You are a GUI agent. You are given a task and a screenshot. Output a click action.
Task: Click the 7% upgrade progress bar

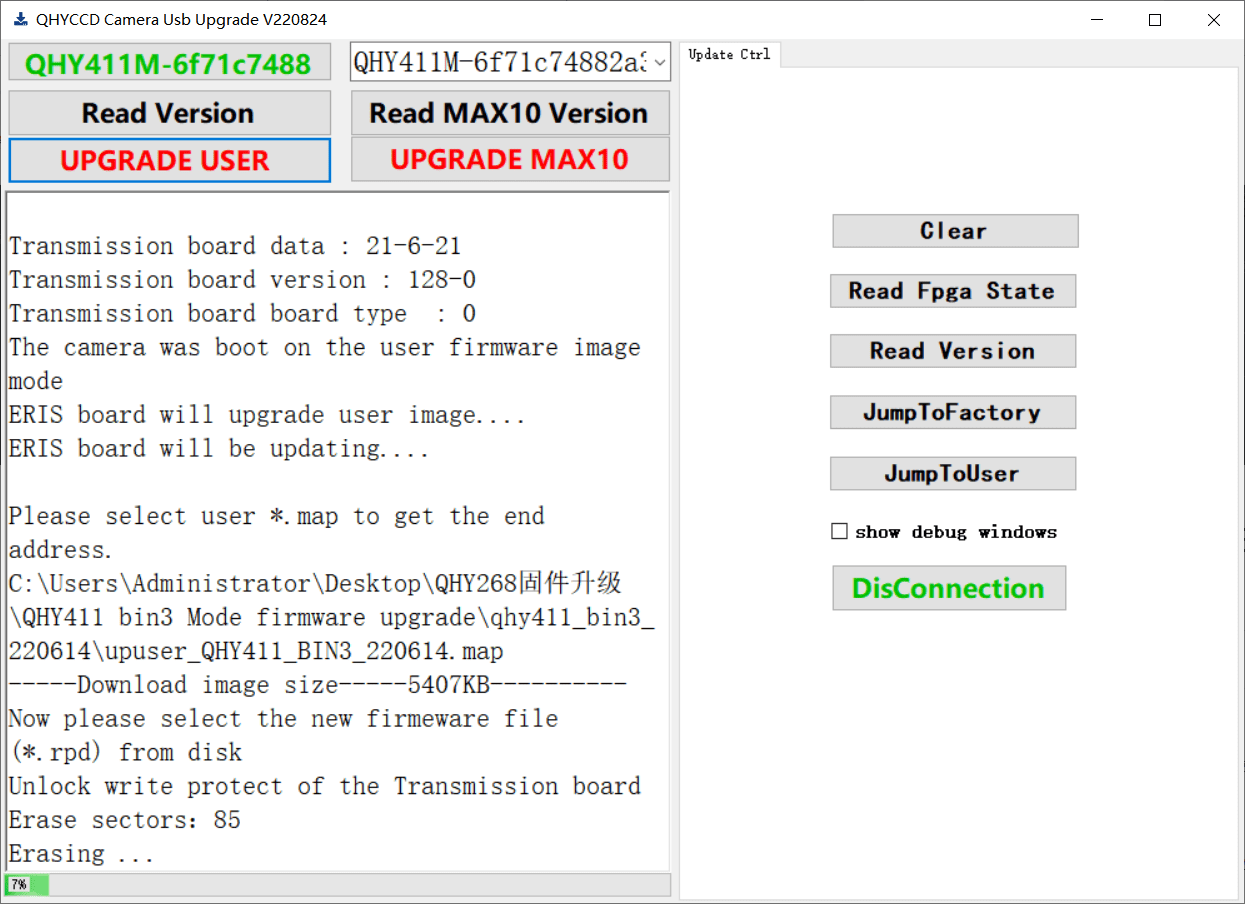point(338,884)
